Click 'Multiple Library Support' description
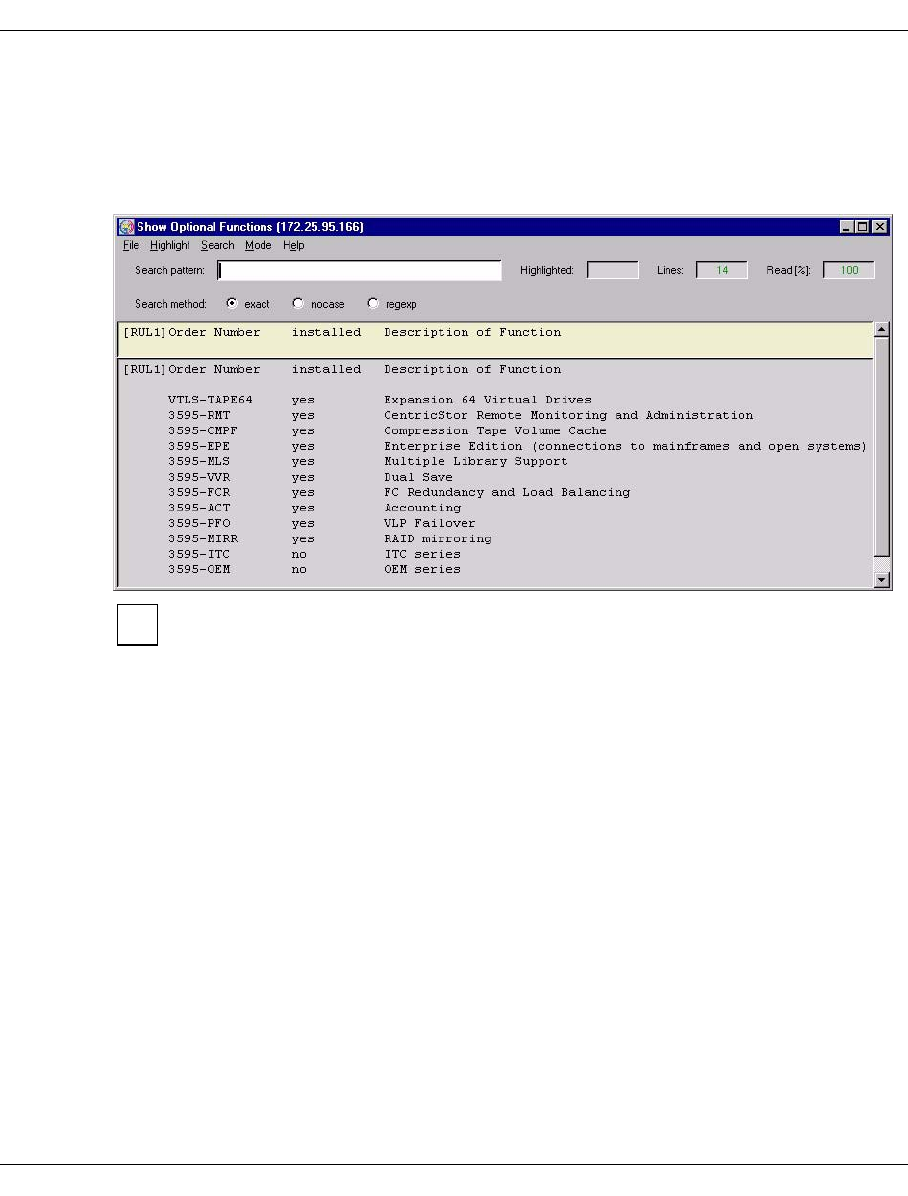The width and height of the screenshot is (908, 1196). [476, 461]
